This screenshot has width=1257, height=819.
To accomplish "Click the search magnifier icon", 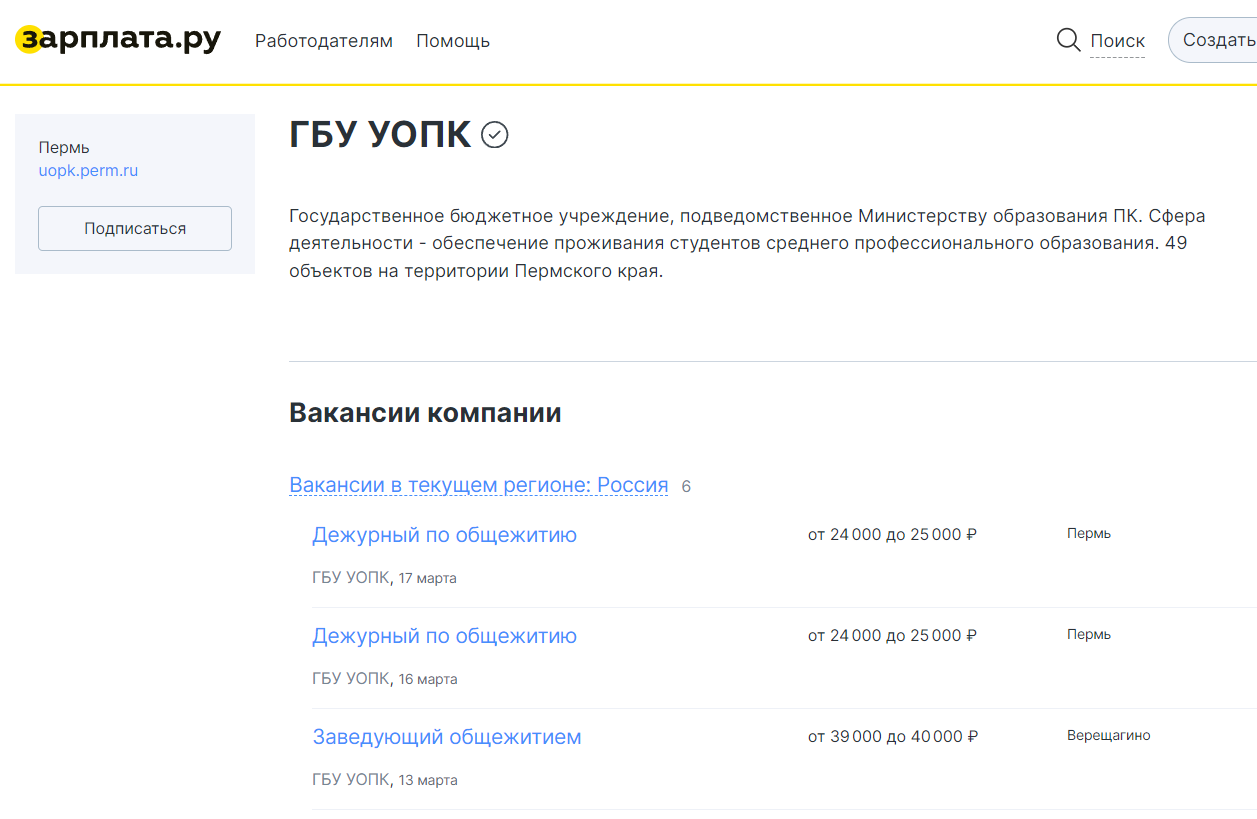I will (x=1068, y=40).
